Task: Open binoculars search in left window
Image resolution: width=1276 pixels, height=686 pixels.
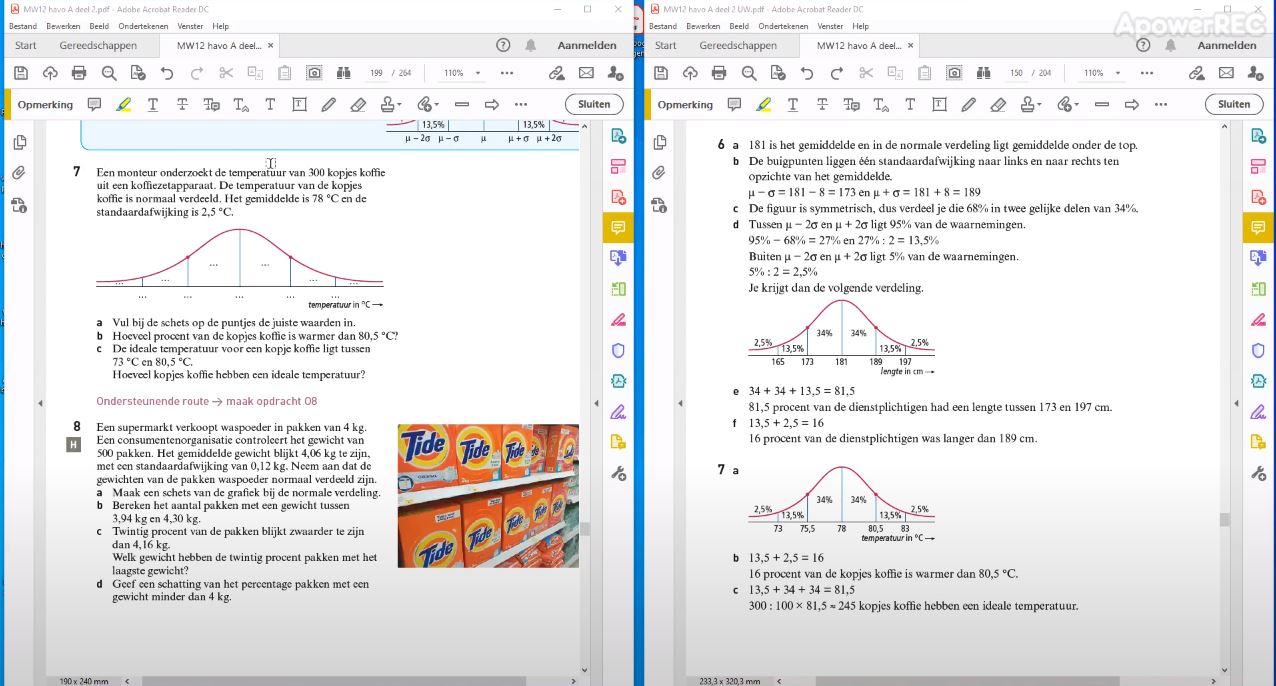Action: point(344,73)
